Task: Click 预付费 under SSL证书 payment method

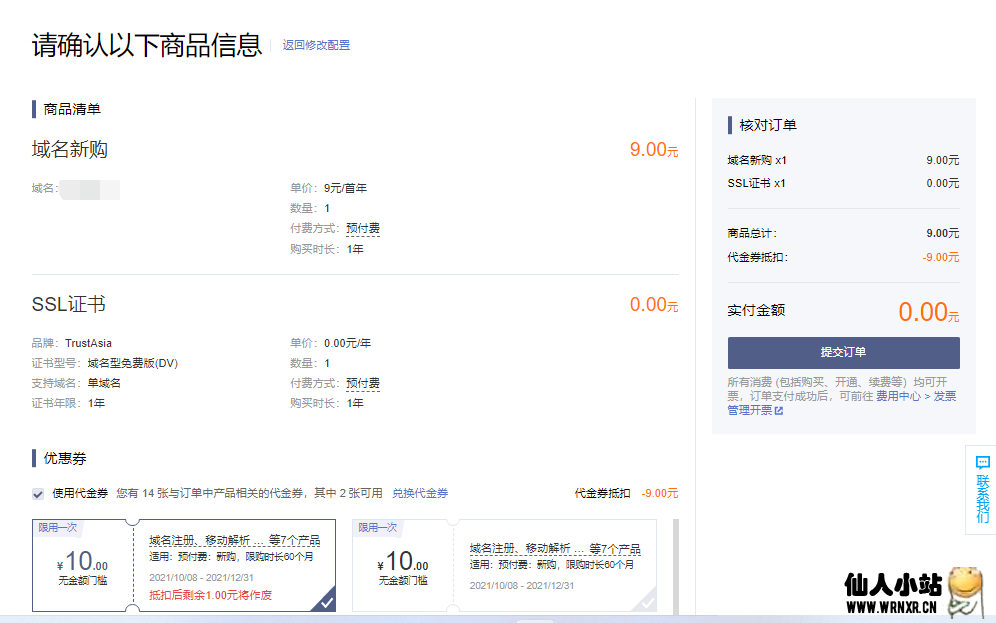Action: [x=363, y=384]
